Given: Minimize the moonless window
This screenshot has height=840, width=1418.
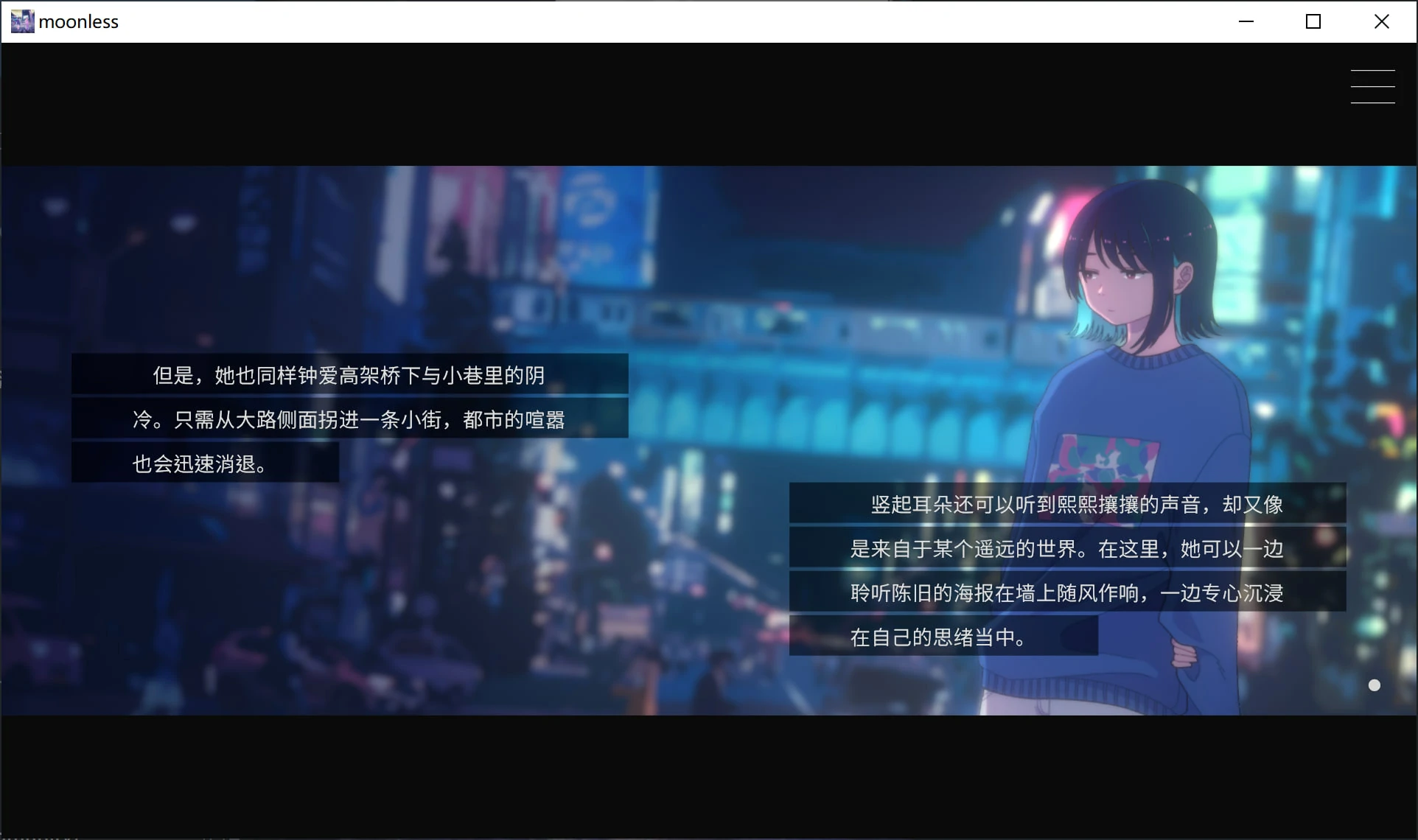Looking at the screenshot, I should (x=1246, y=21).
